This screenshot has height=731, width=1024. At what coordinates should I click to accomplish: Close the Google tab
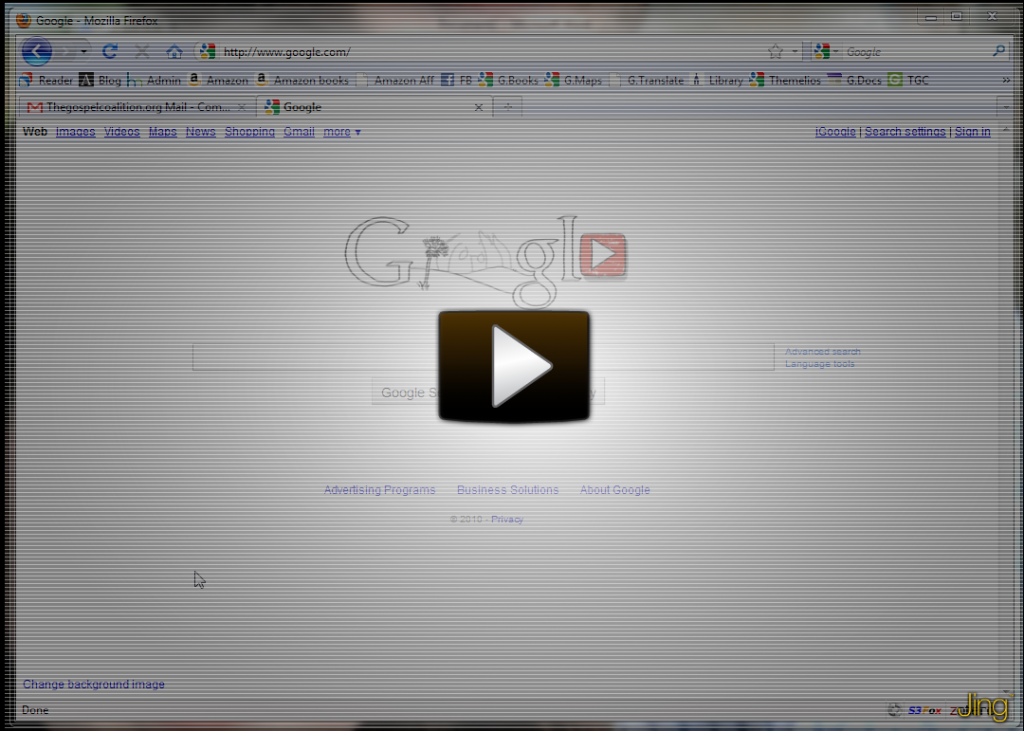pos(479,107)
